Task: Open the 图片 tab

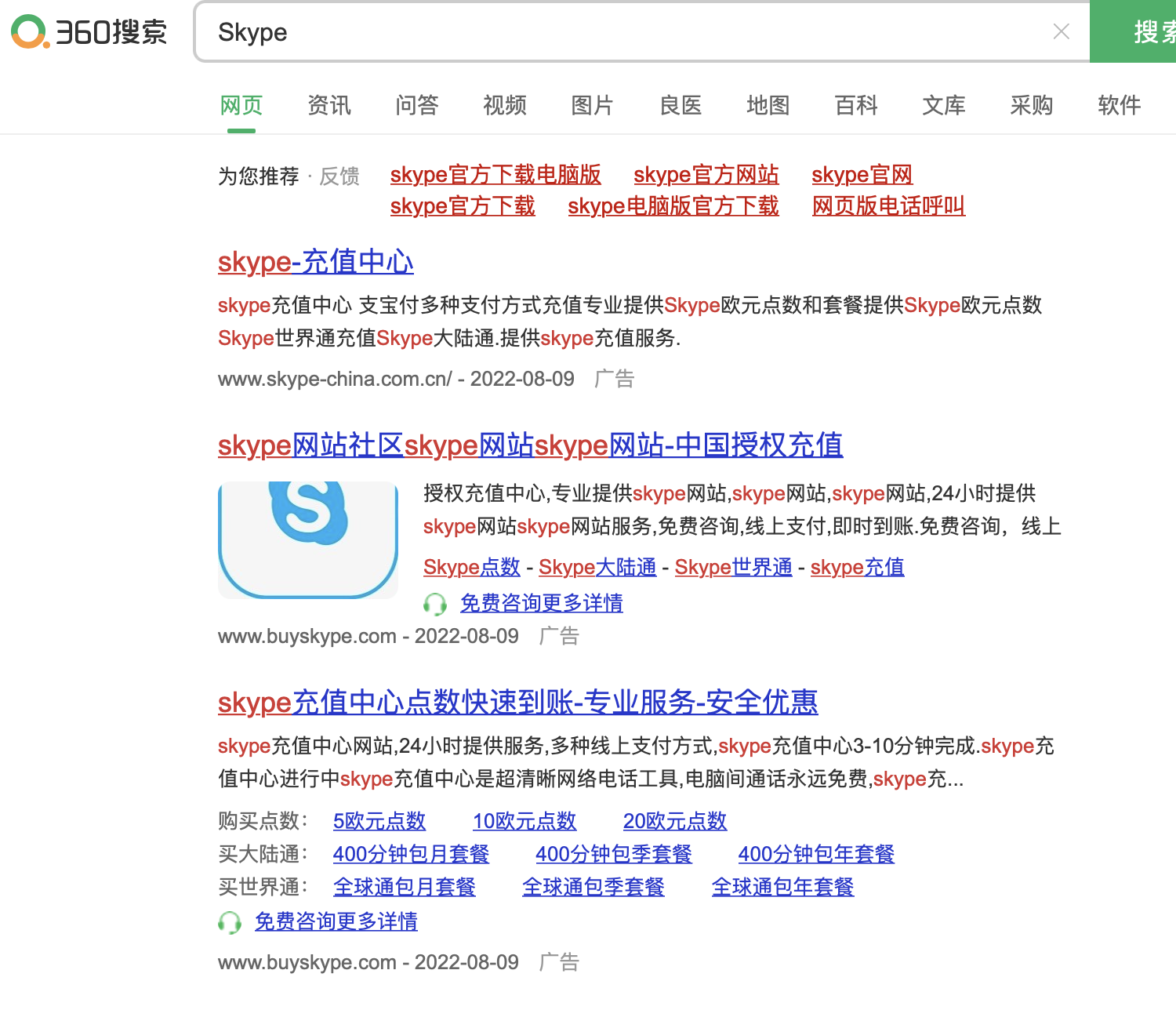Action: 593,105
